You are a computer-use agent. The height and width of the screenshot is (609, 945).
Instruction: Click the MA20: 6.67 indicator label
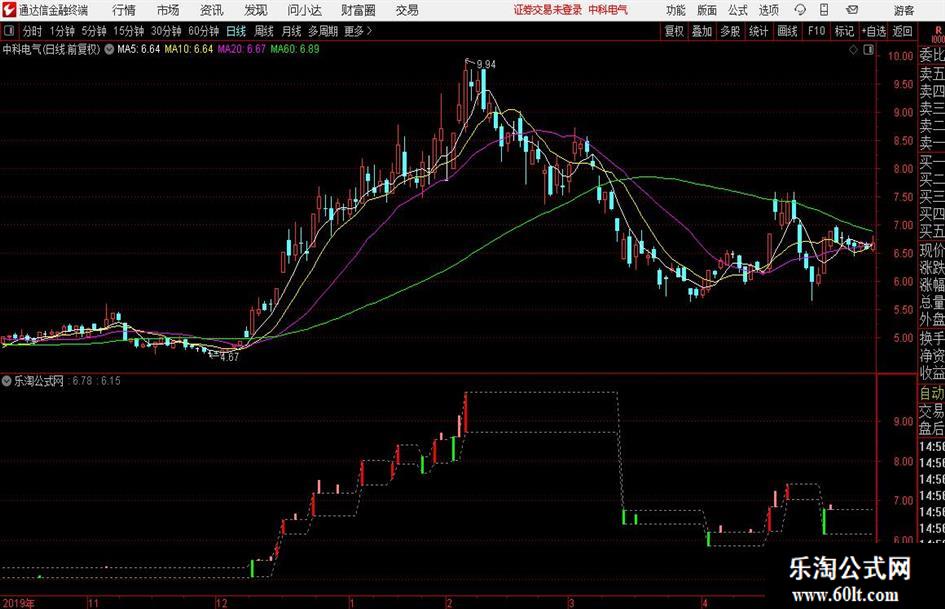click(x=241, y=49)
